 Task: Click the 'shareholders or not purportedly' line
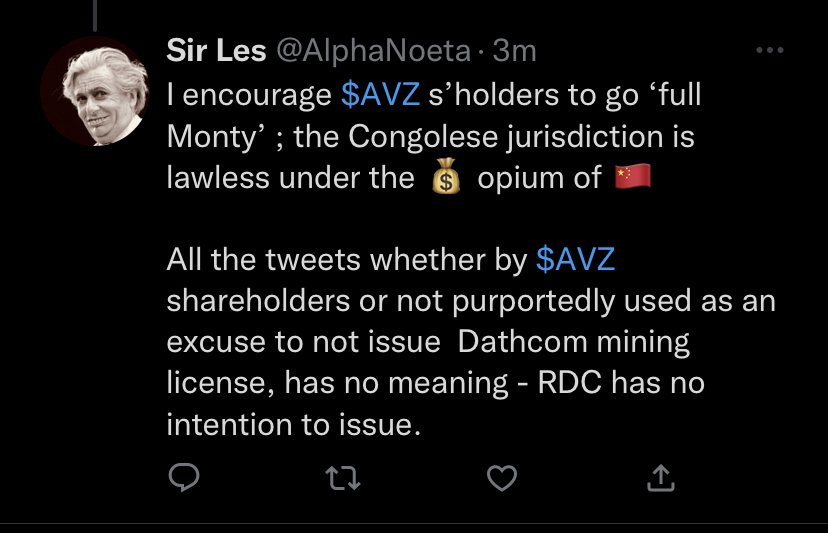[400, 301]
